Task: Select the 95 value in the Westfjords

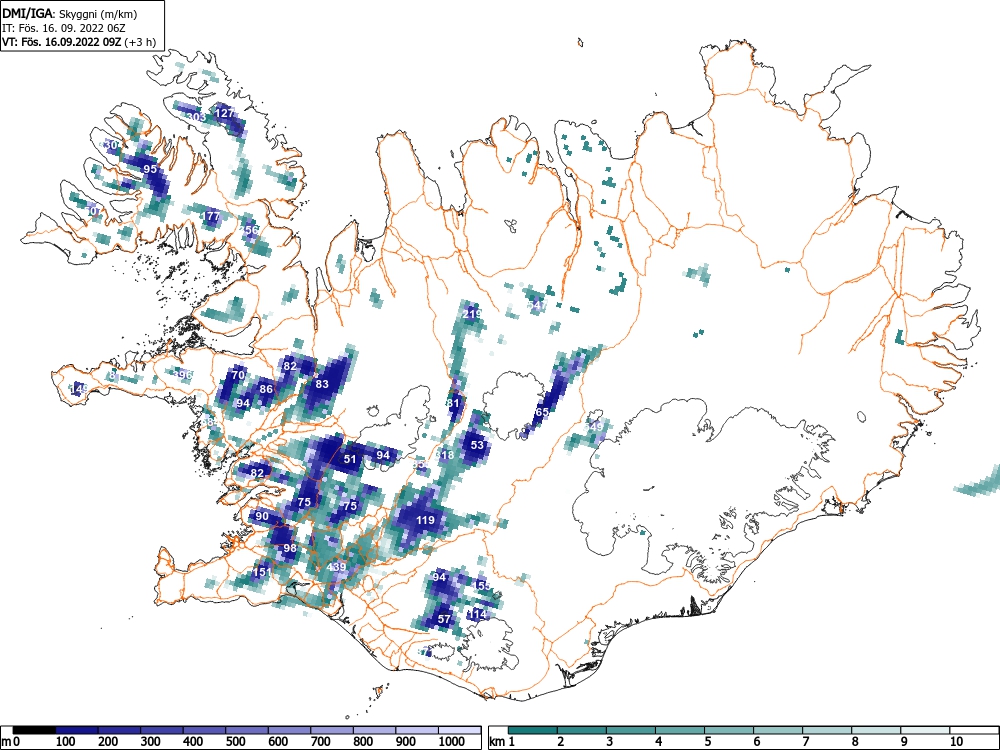Action: 150,169
